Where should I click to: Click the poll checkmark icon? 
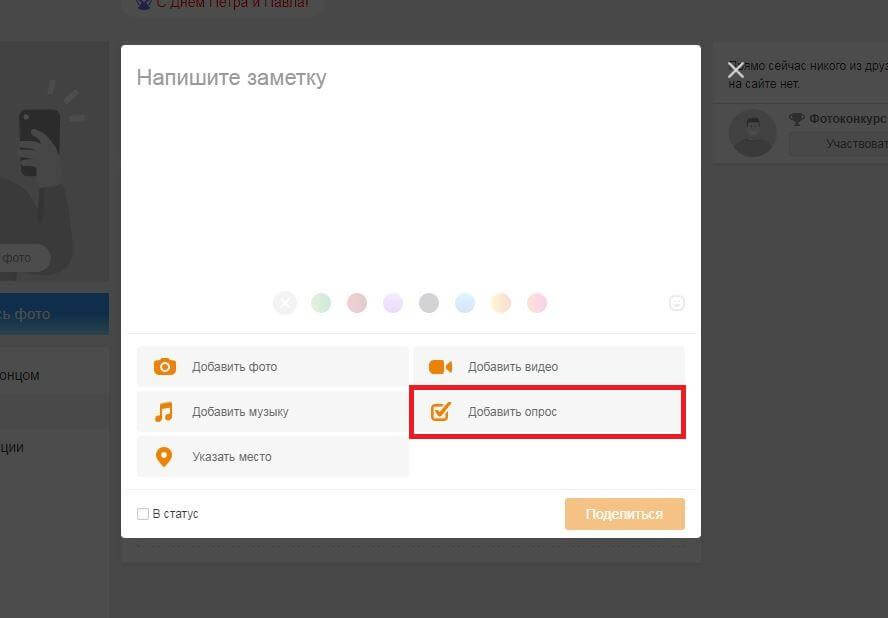[x=440, y=412]
